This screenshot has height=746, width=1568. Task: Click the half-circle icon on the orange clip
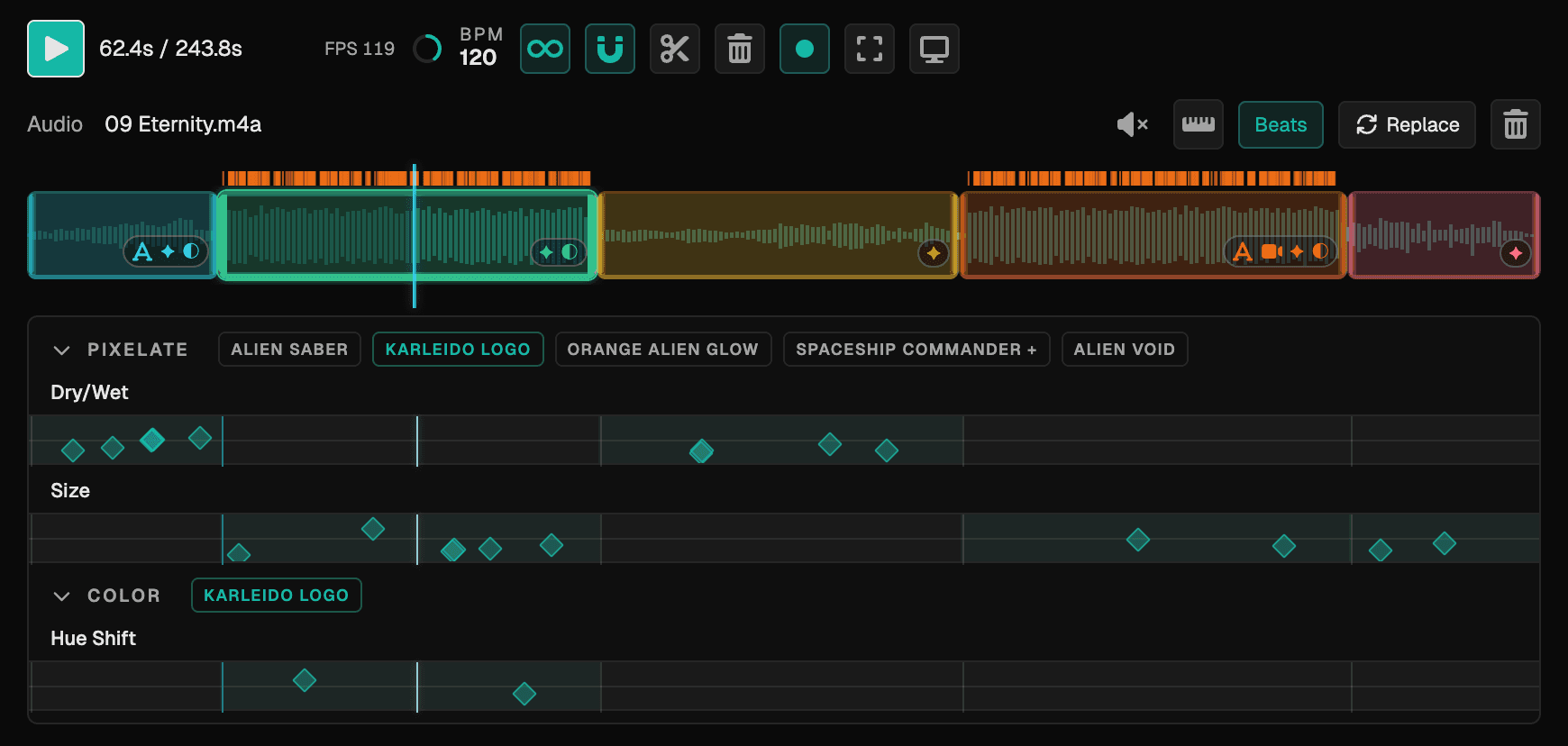coord(1320,251)
